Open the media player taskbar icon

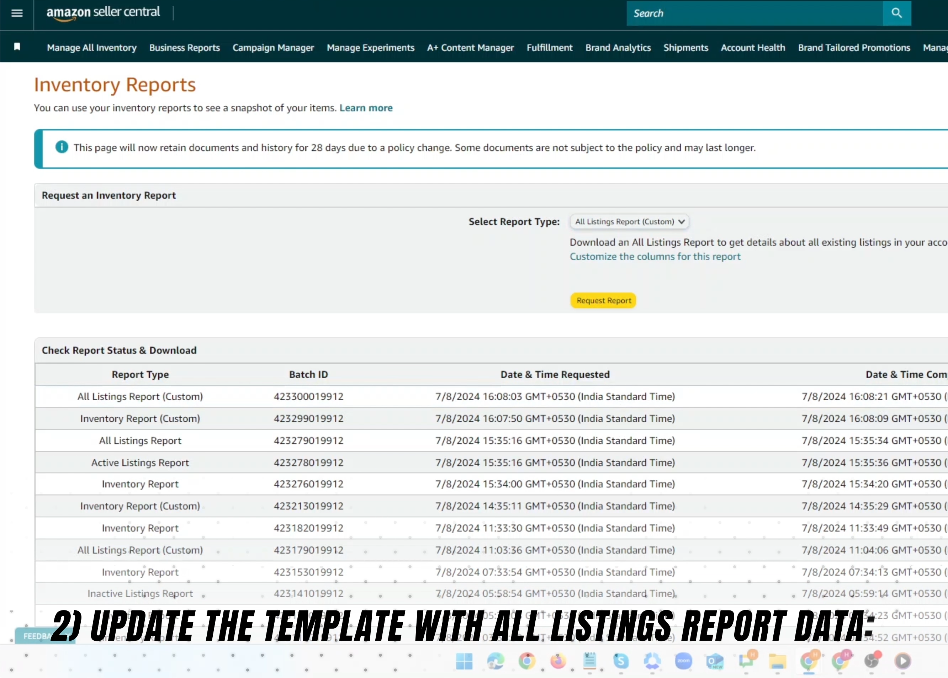point(903,661)
